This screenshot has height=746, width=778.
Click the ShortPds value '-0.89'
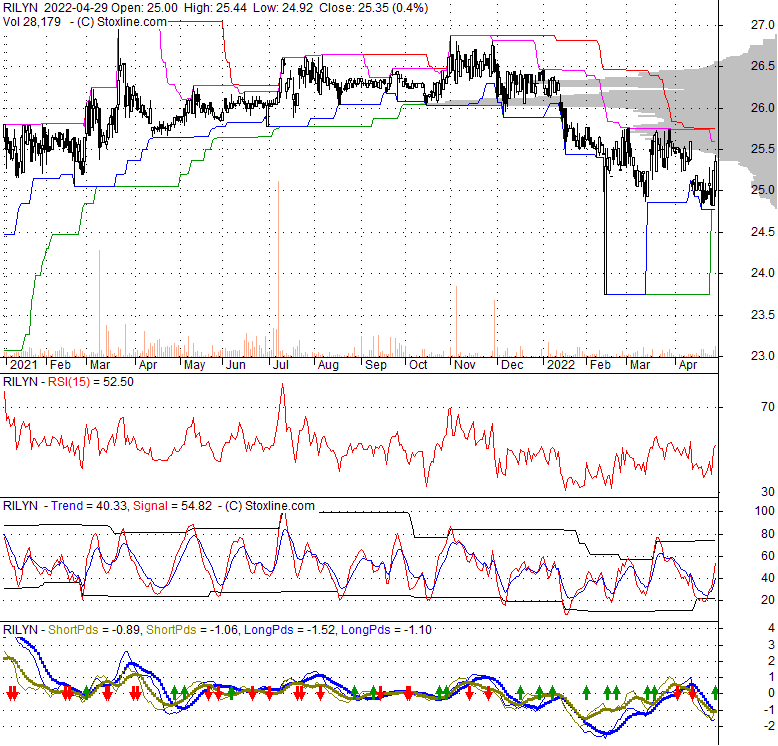coord(126,630)
